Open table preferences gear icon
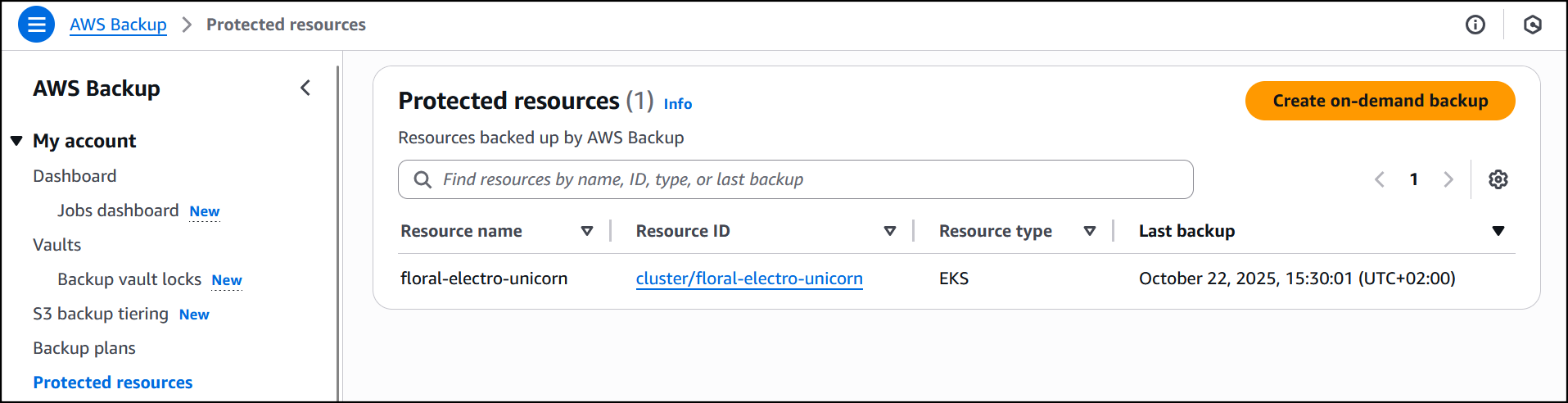 coord(1498,179)
